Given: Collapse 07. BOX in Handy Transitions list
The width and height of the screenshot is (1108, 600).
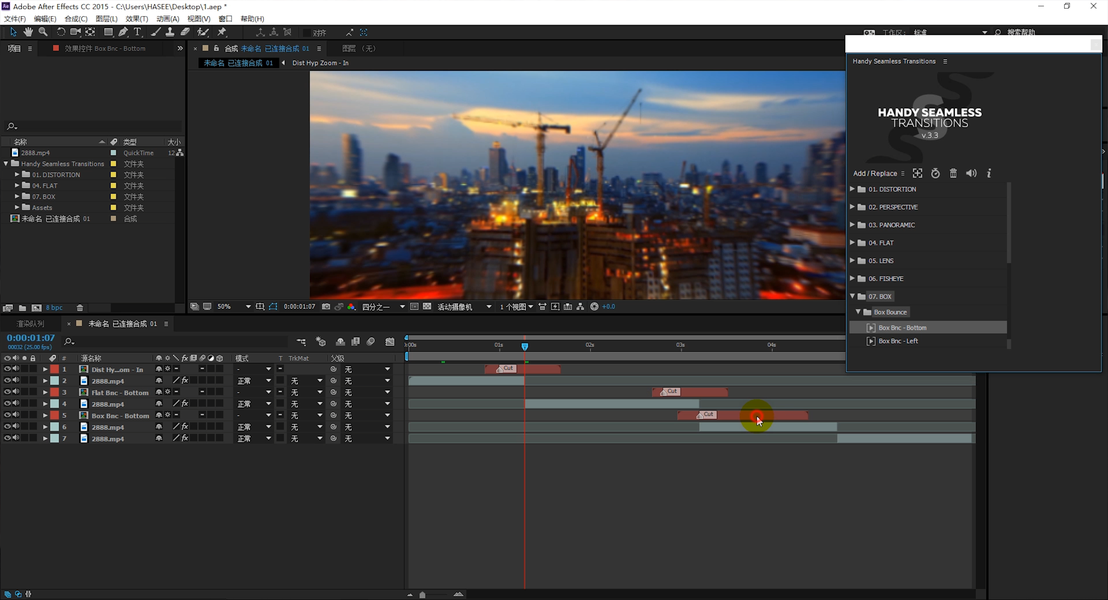Looking at the screenshot, I should pyautogui.click(x=852, y=296).
